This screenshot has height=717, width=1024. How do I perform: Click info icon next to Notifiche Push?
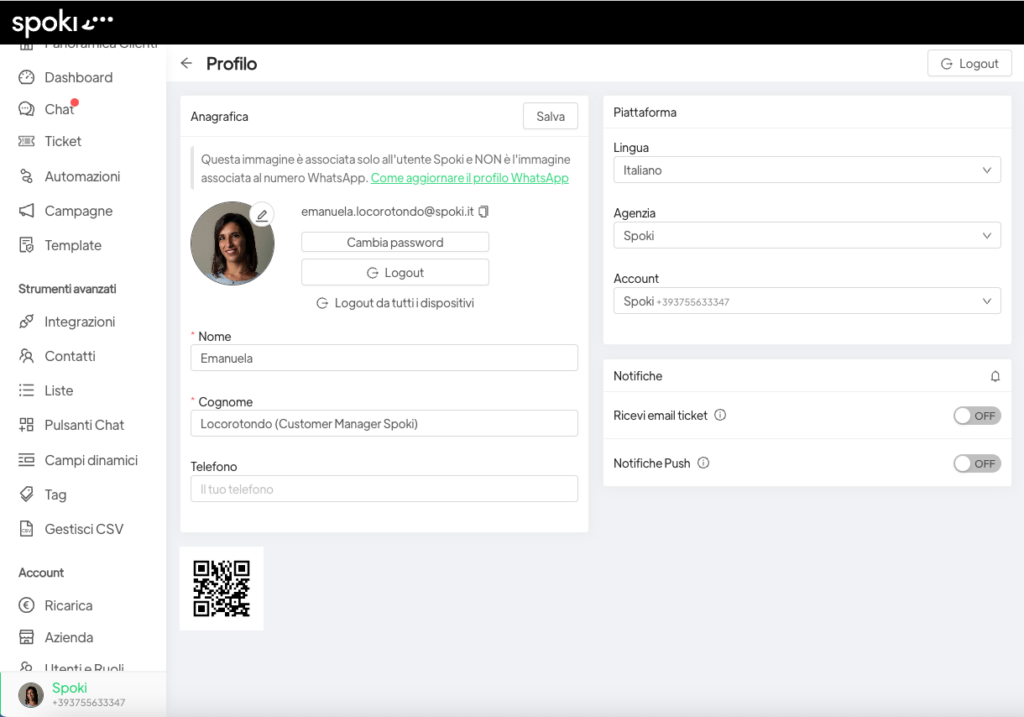[703, 463]
